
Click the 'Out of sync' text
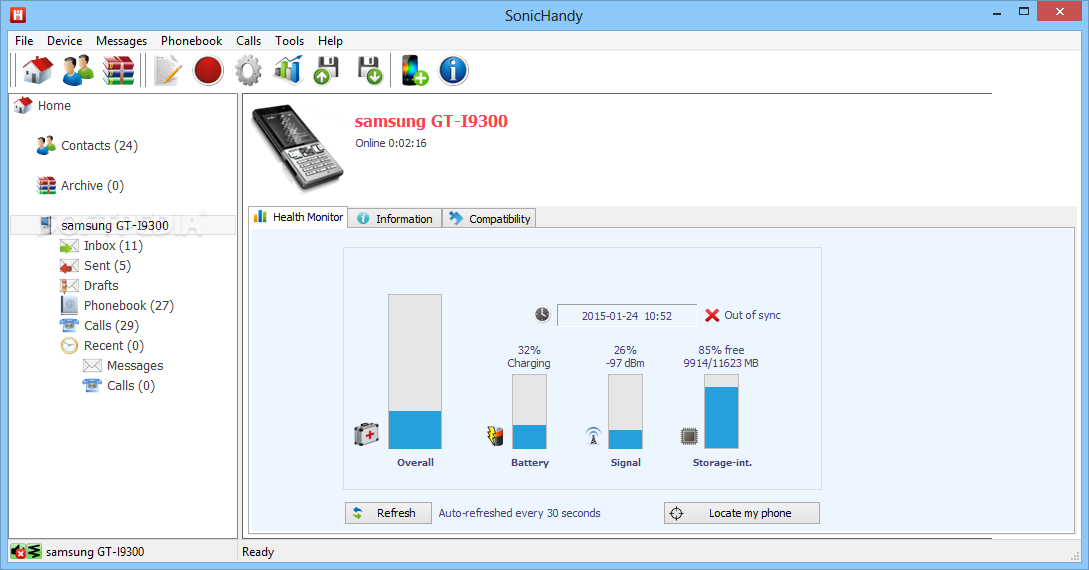(x=752, y=315)
